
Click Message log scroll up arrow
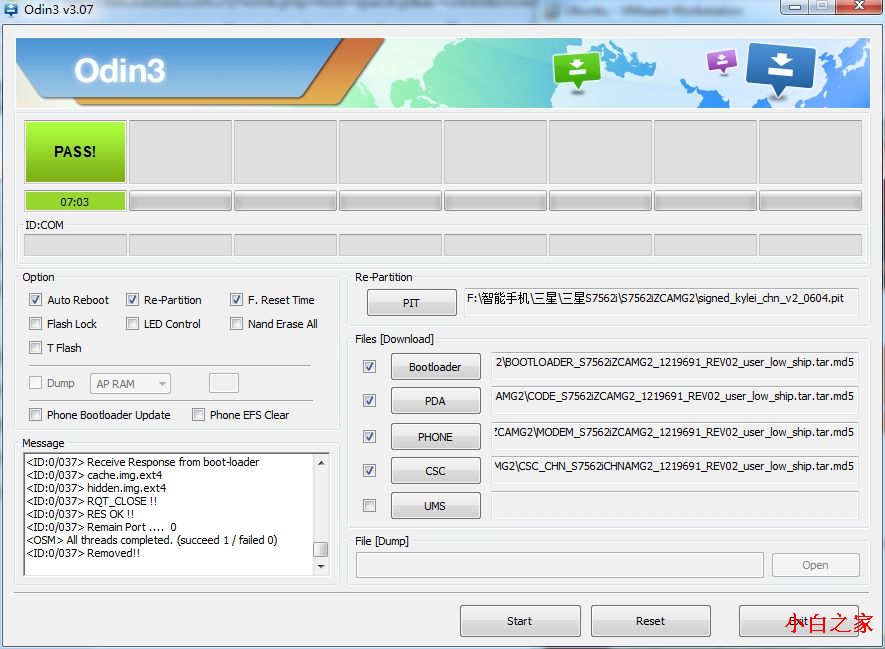pyautogui.click(x=321, y=463)
